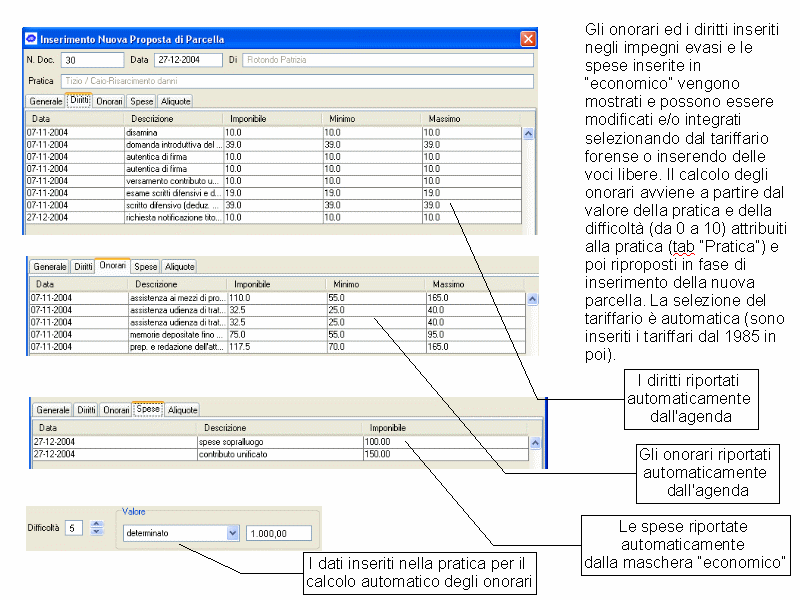Screen dimensions: 800x600
Task: Sort Diritti table by Descrizione column header
Action: click(173, 119)
